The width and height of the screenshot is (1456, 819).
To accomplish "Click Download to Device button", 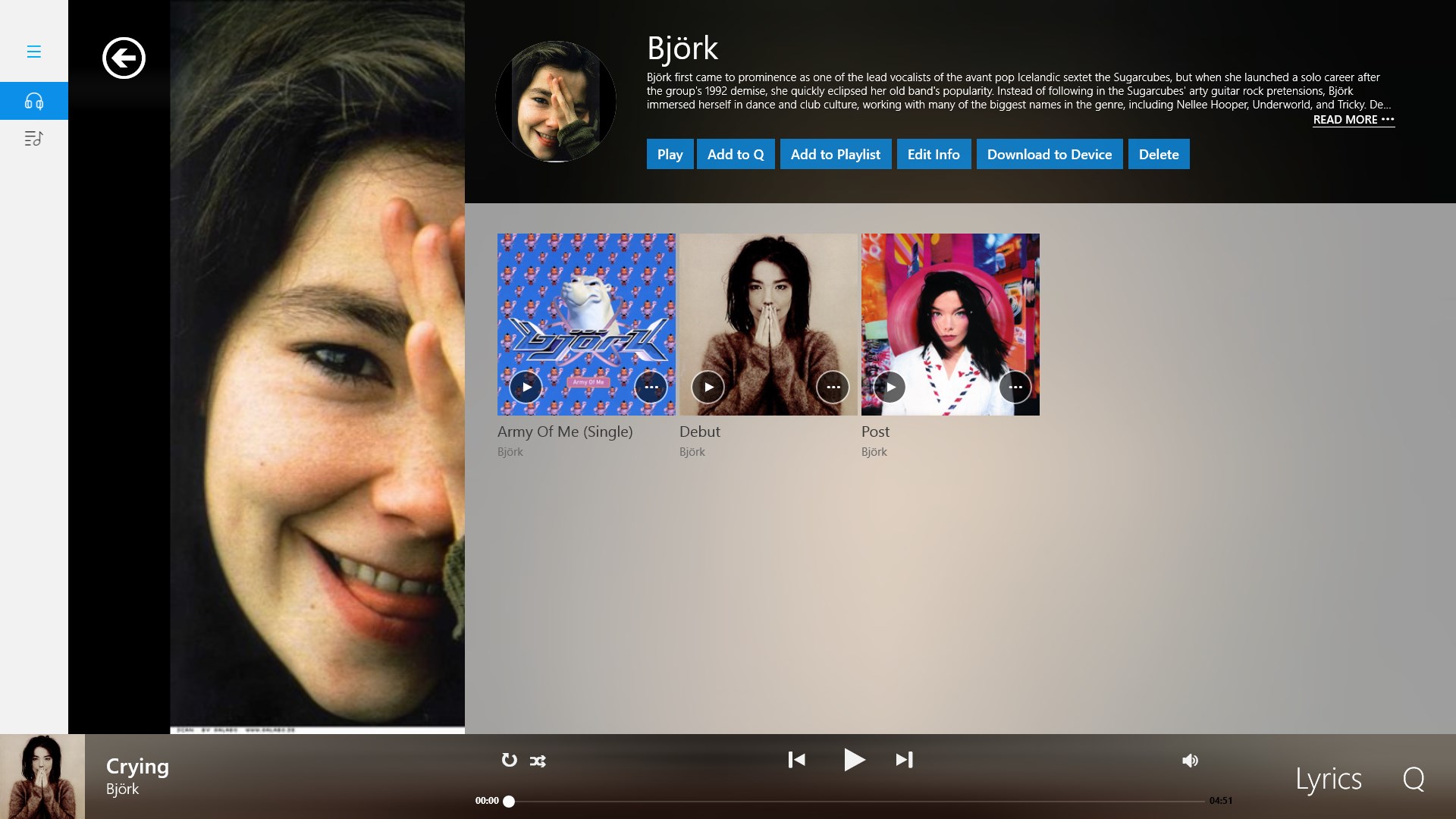I will tap(1050, 154).
